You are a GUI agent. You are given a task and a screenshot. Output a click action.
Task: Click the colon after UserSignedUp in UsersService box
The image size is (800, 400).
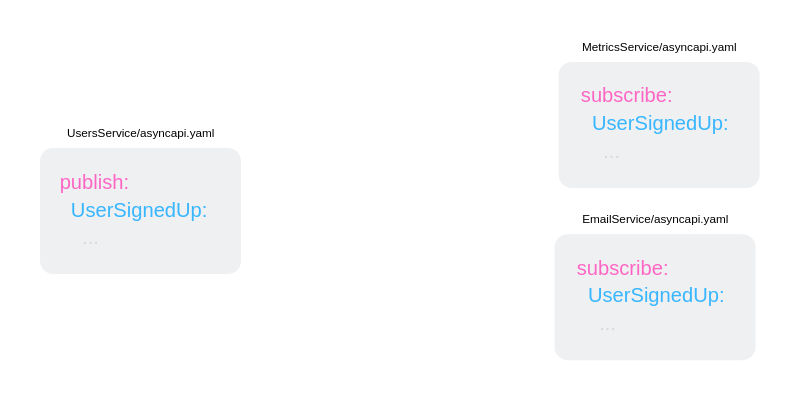205,212
